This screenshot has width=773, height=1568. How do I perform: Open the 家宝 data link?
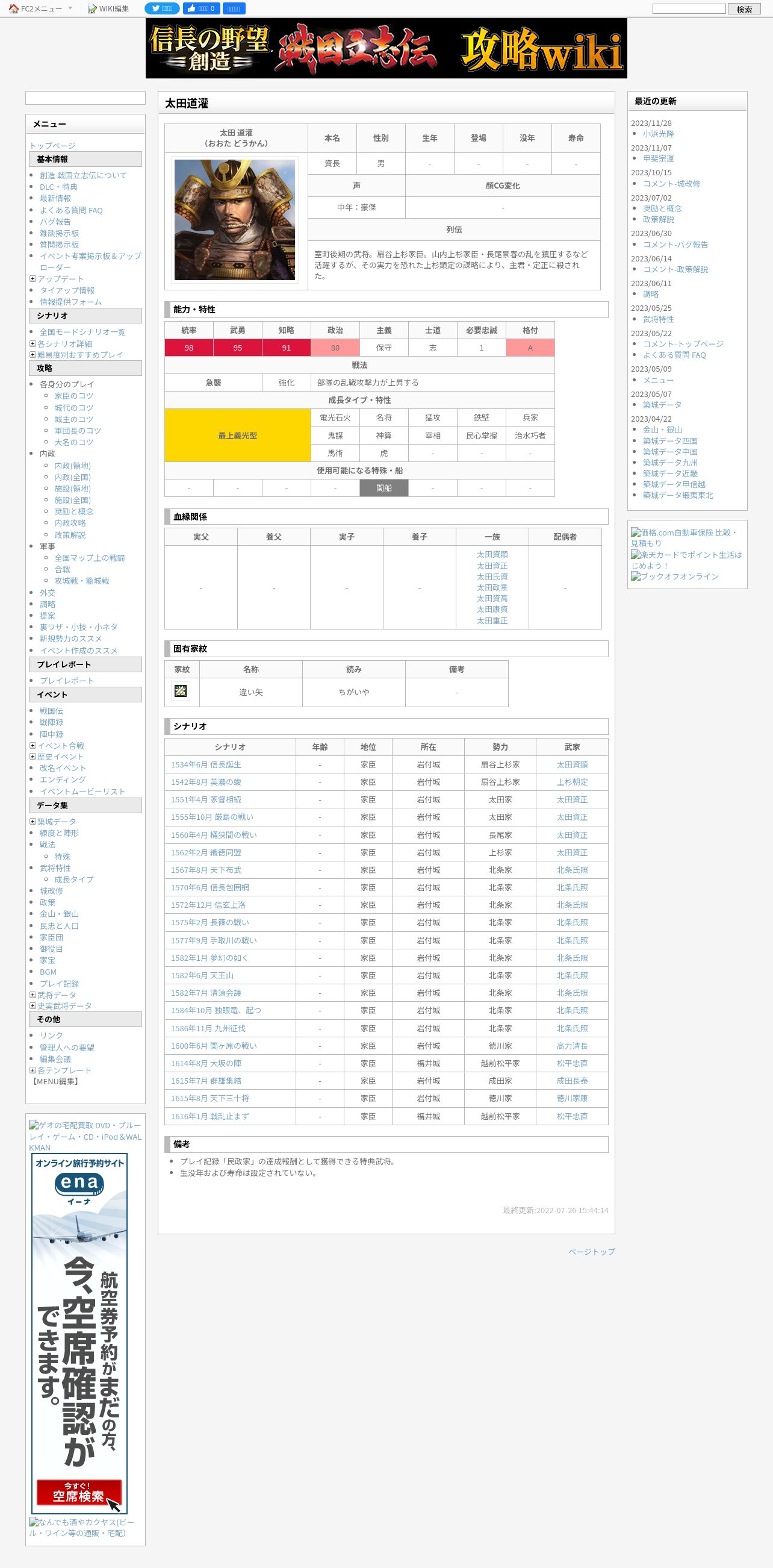pos(48,960)
